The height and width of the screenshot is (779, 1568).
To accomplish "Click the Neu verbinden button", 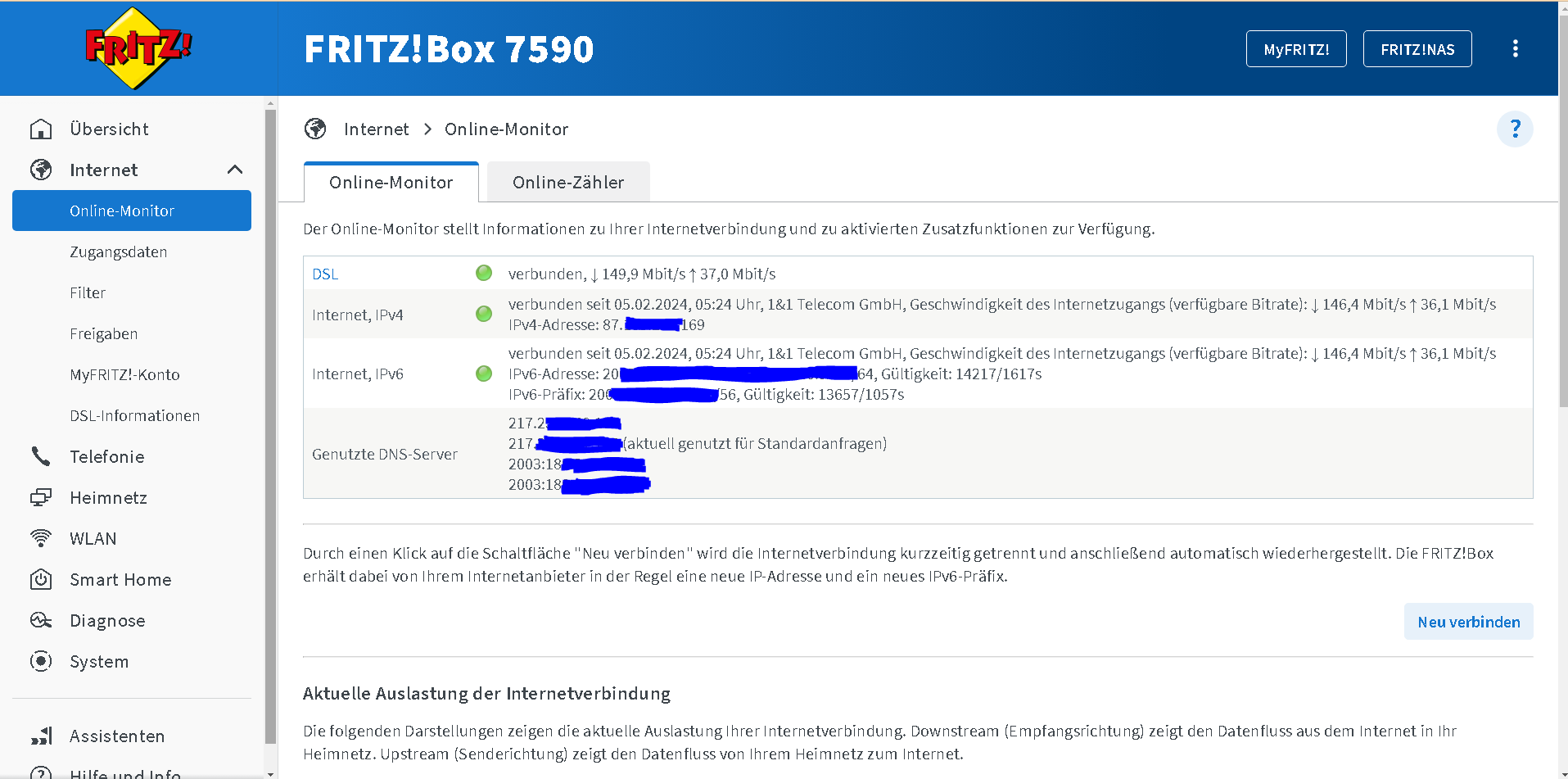I will [x=1469, y=622].
